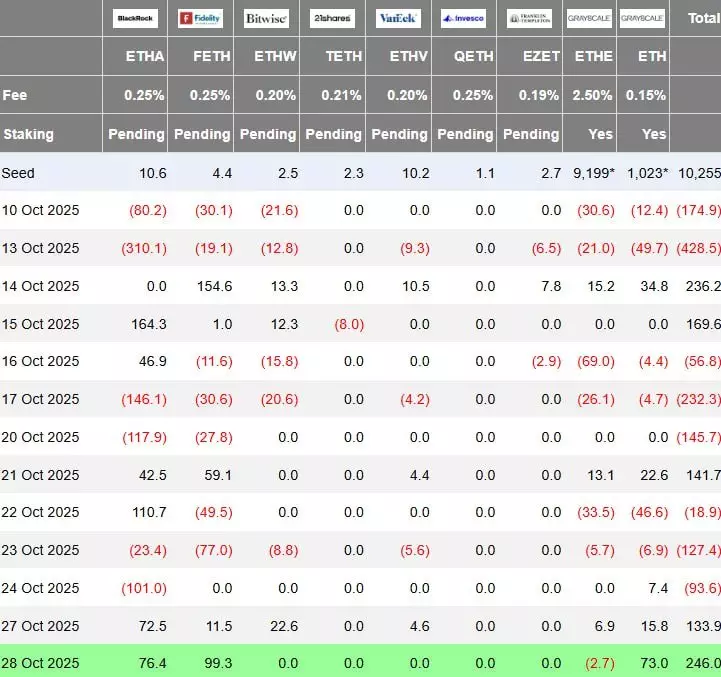Click the BlackRock logo

(x=136, y=19)
